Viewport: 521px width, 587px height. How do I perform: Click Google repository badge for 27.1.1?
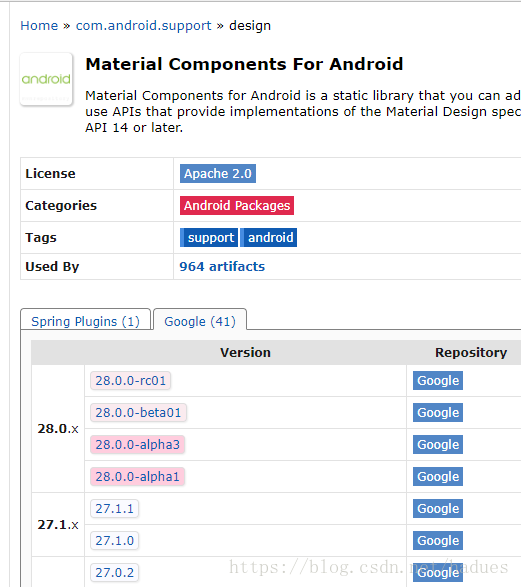pos(438,509)
